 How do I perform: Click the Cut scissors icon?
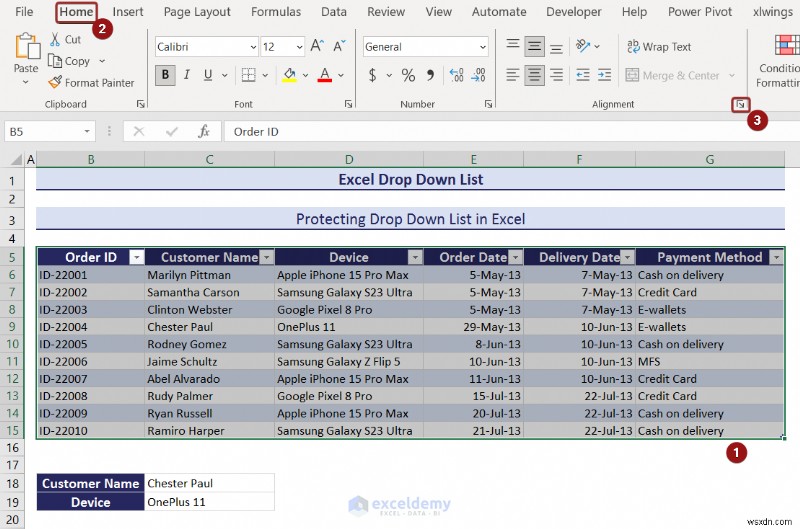point(55,39)
